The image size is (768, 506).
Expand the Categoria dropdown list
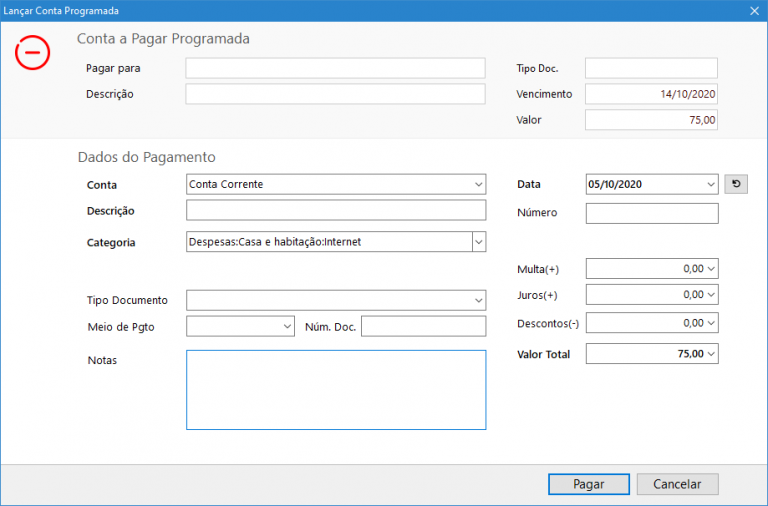tap(478, 242)
